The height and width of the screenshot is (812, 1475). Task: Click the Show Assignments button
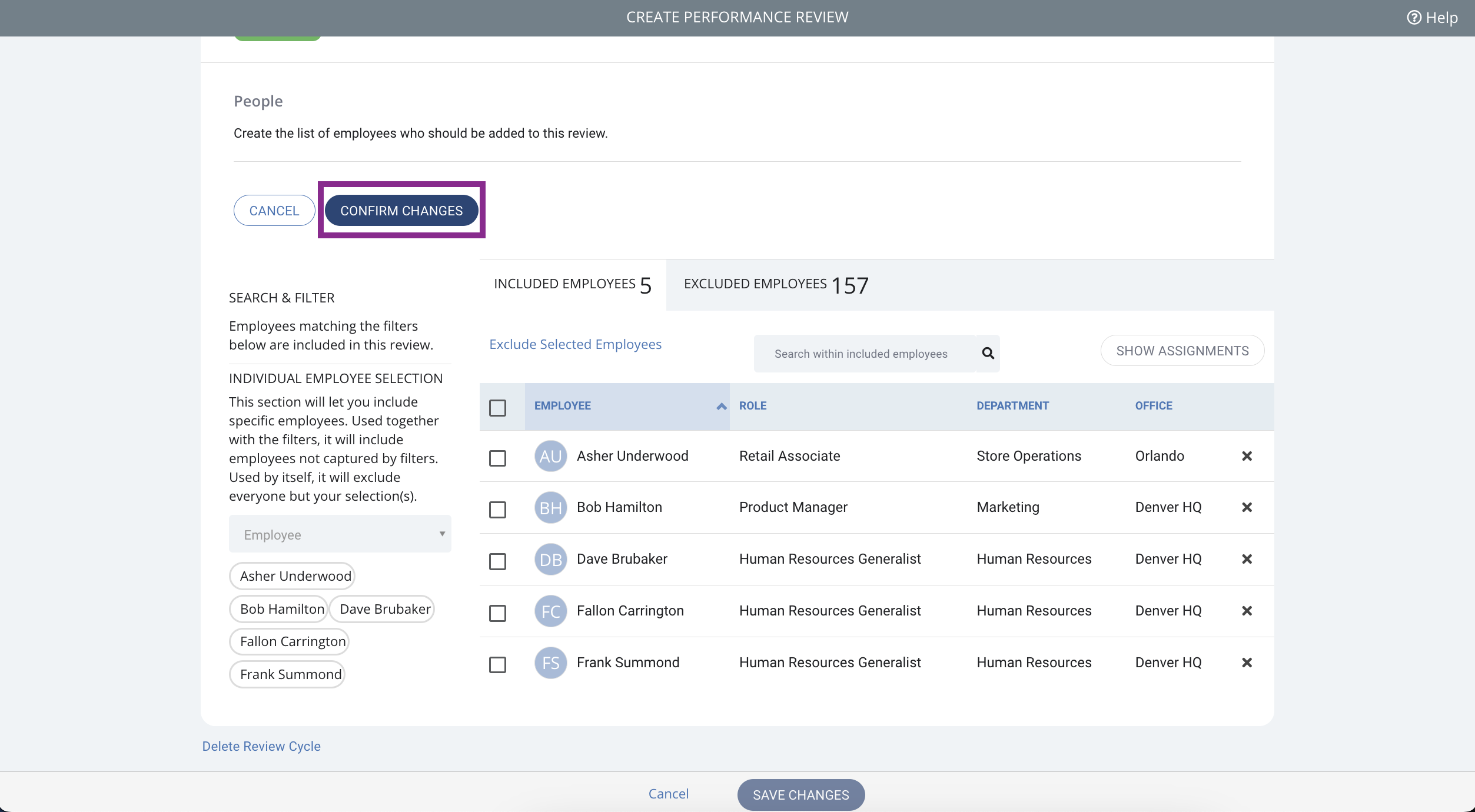point(1182,351)
